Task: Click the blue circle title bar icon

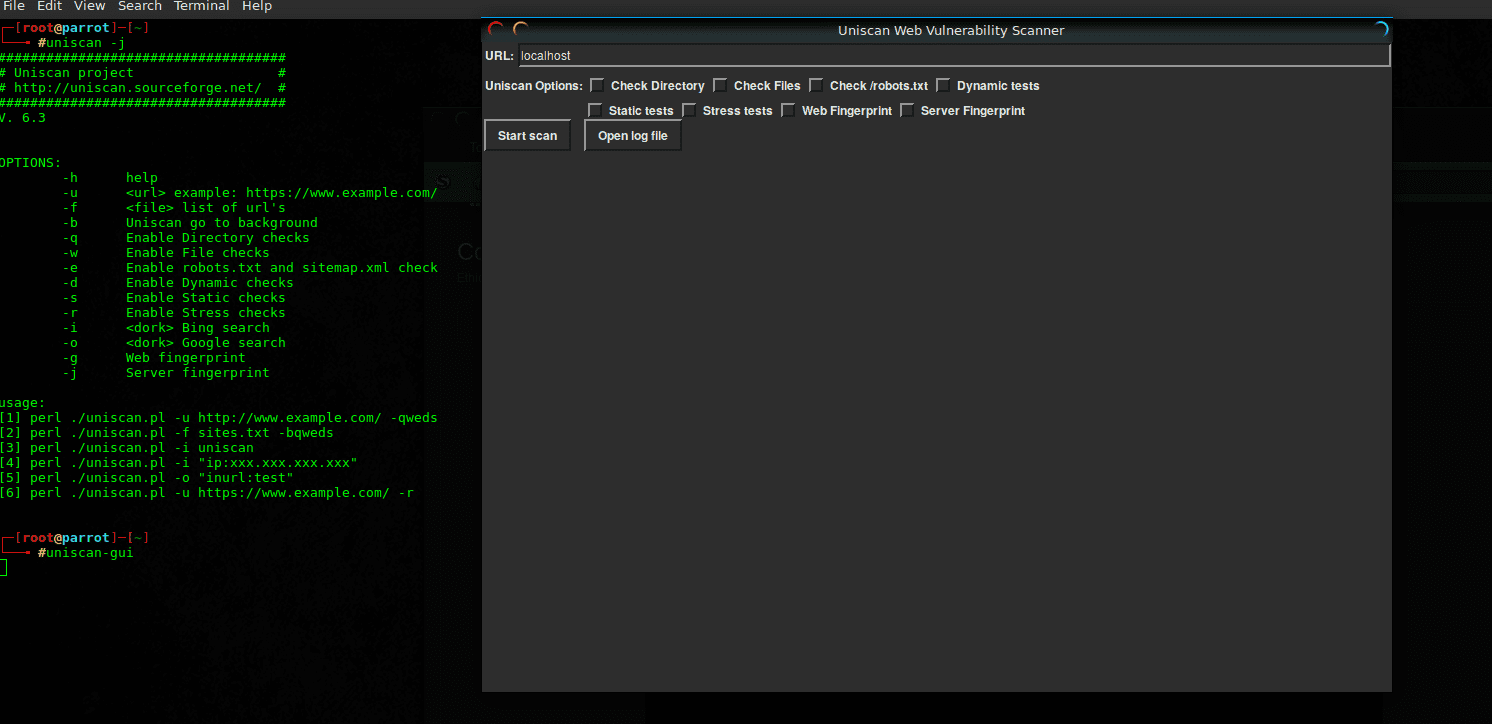Action: click(x=1380, y=30)
